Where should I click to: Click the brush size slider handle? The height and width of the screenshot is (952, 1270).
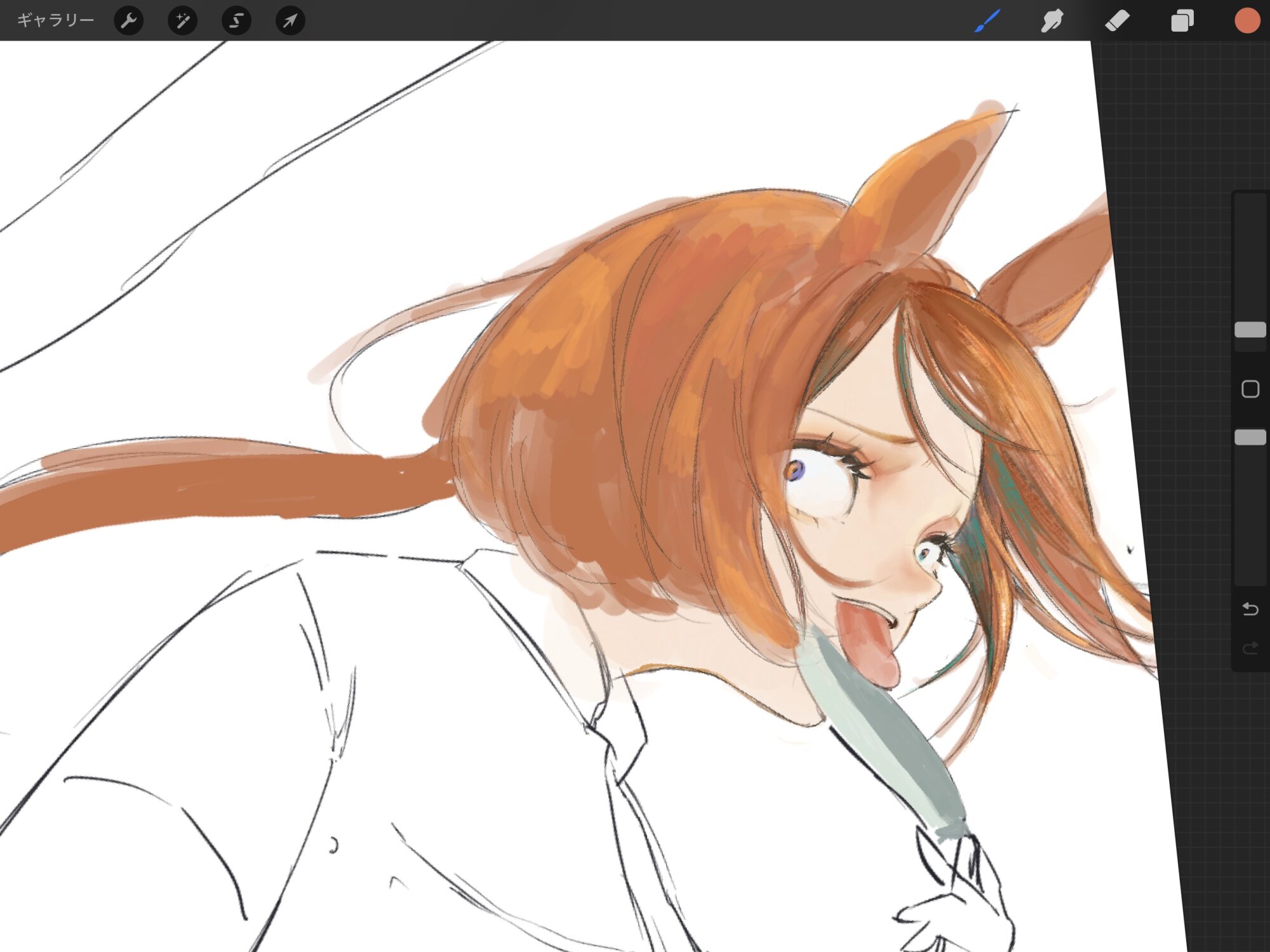coord(1250,330)
